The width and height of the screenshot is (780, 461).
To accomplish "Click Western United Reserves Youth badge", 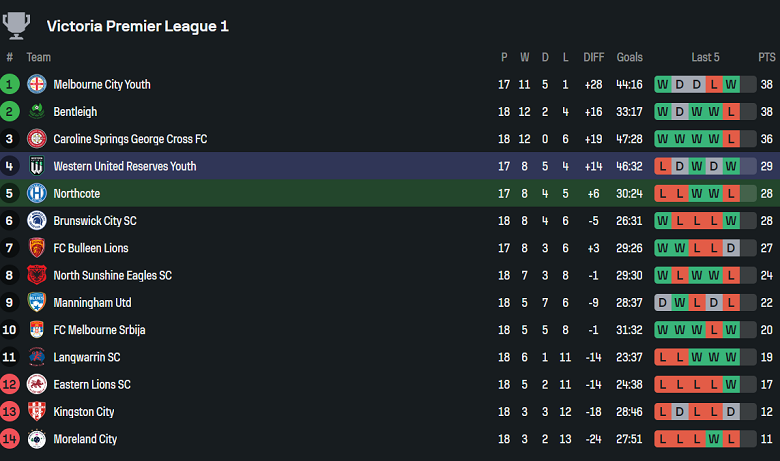I will (x=37, y=166).
